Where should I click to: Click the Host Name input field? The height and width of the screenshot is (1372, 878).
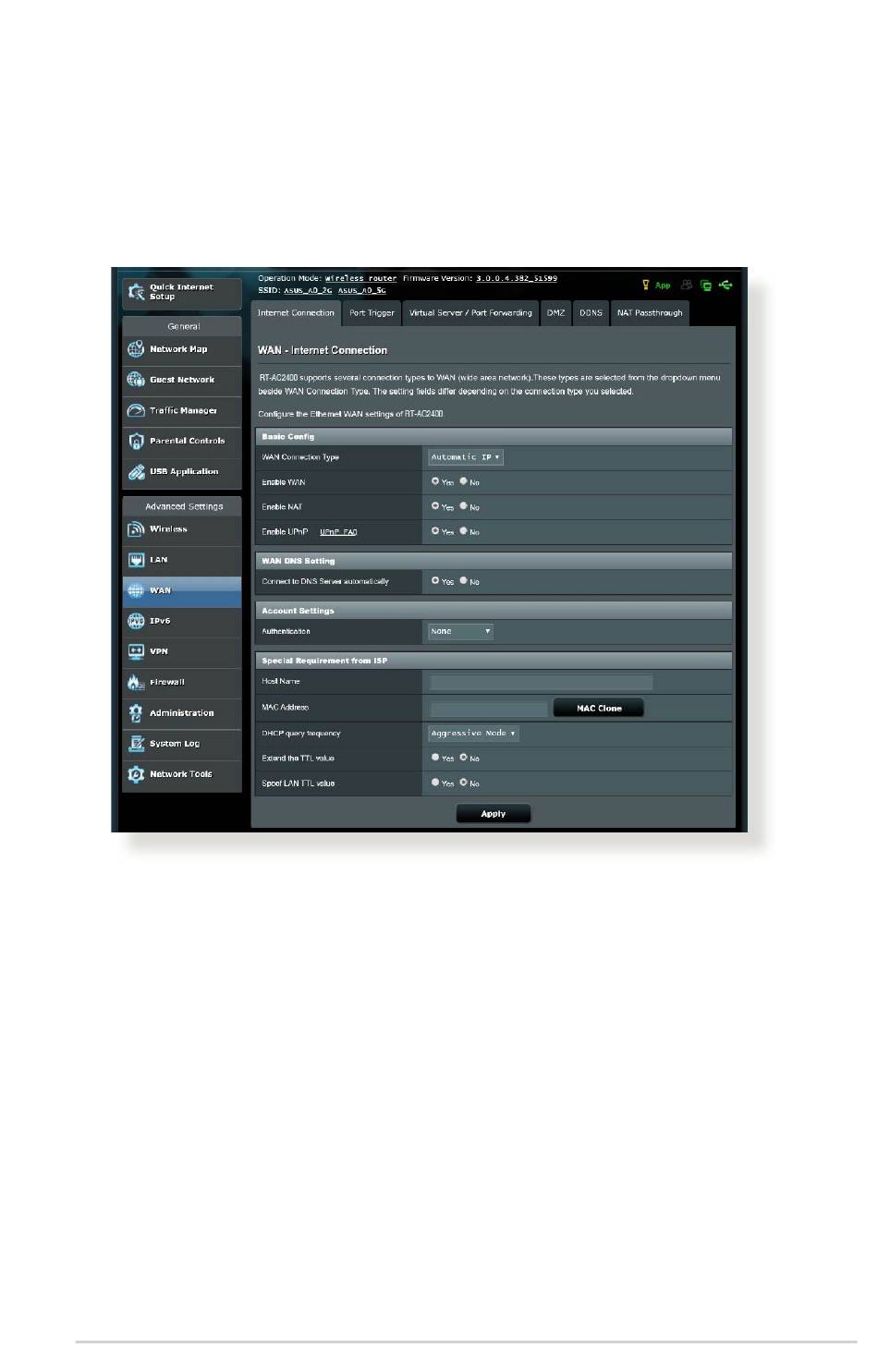(542, 682)
